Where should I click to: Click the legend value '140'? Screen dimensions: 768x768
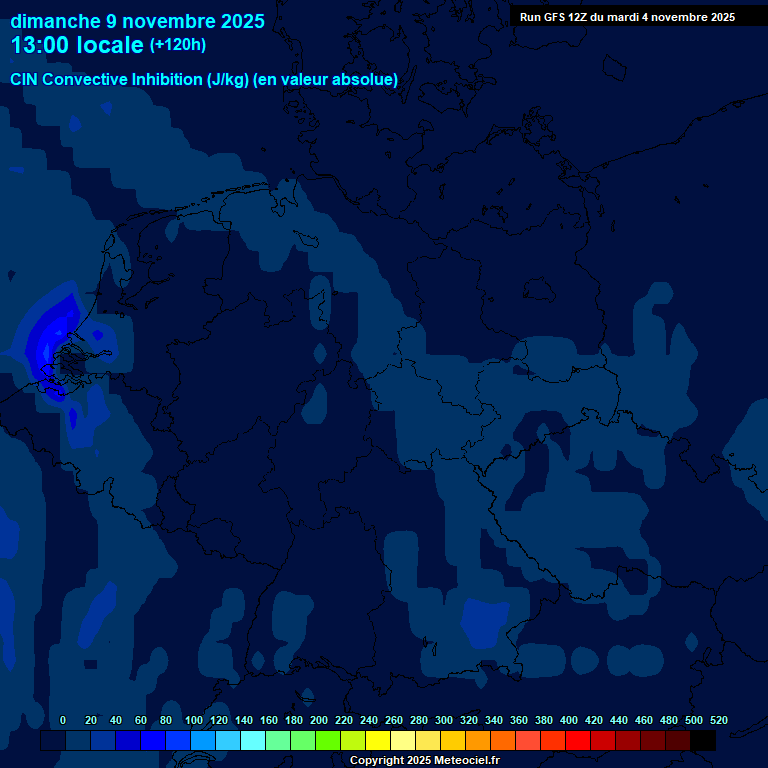coord(244,720)
